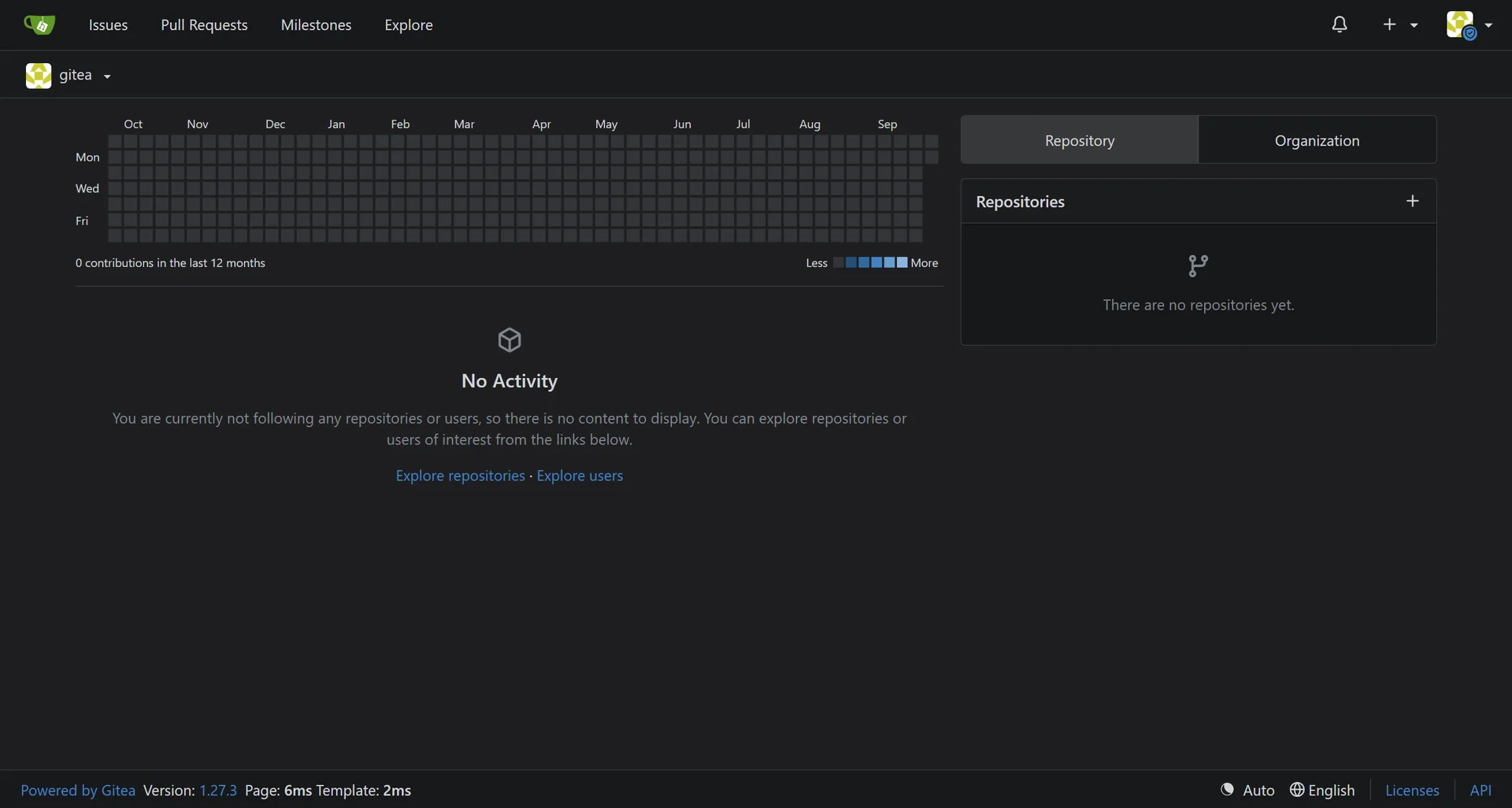Screen dimensions: 1512x808
Task: Add a new repository with plus icon
Action: pos(1413,201)
